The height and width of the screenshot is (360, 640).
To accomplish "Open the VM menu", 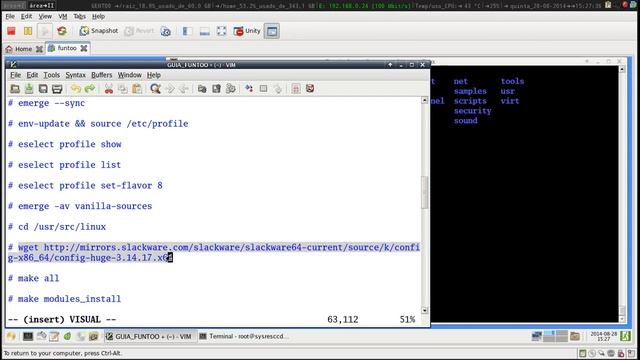I will pyautogui.click(x=63, y=16).
